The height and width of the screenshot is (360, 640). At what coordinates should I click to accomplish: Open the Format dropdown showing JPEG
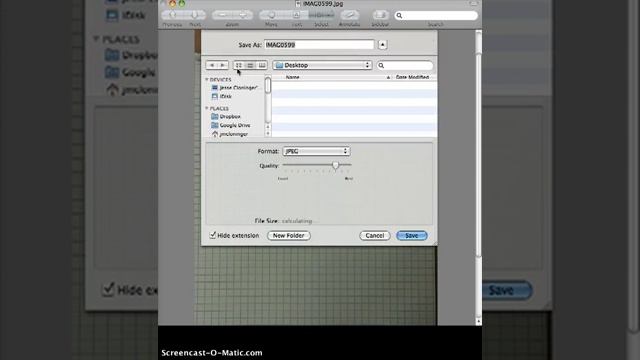tap(316, 151)
